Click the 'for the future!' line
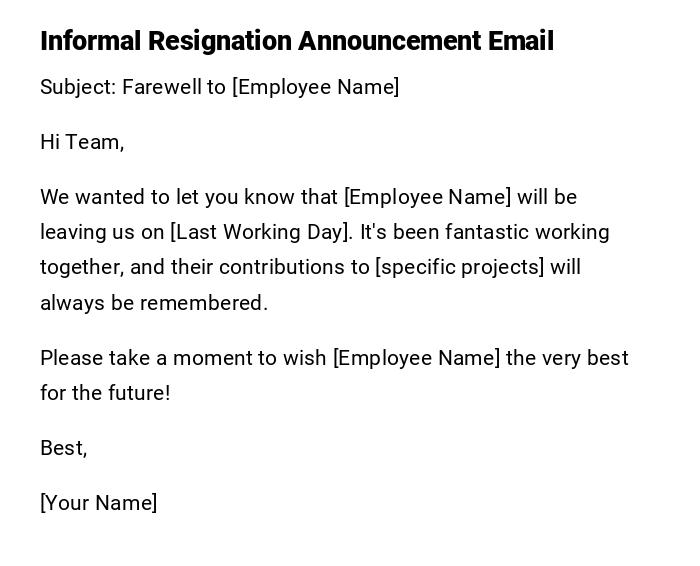Image resolution: width=700 pixels, height=566 pixels. [x=105, y=393]
